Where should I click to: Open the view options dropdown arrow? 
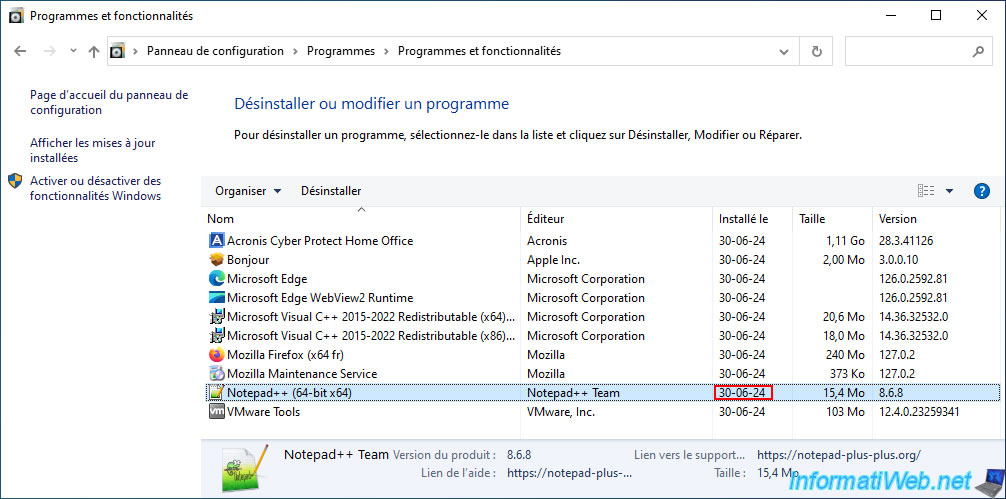[x=950, y=190]
